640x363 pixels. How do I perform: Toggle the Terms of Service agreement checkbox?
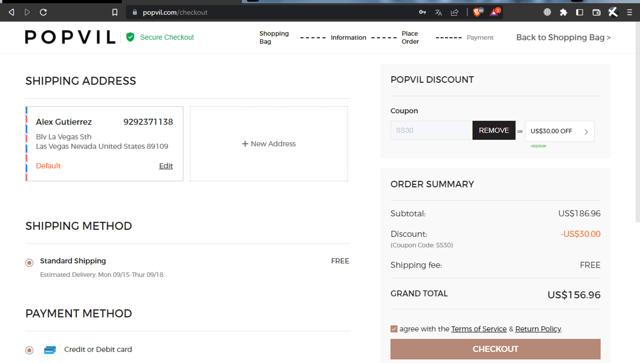[x=394, y=329]
